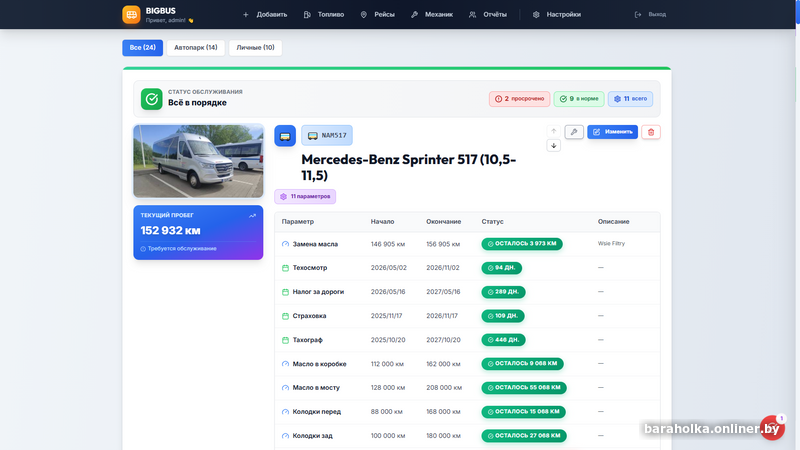Click the gauge icon beside Масло в коробке
The image size is (800, 450).
pyautogui.click(x=285, y=364)
